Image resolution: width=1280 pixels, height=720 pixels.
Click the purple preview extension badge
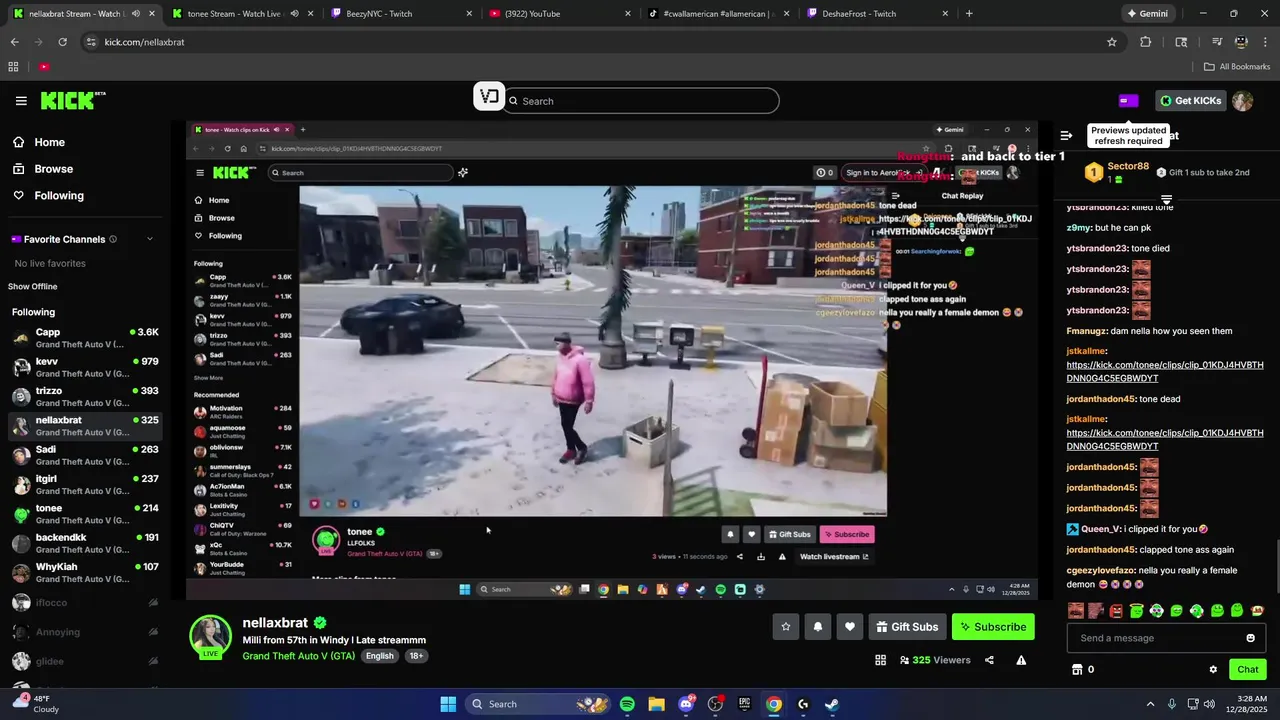tap(1128, 100)
